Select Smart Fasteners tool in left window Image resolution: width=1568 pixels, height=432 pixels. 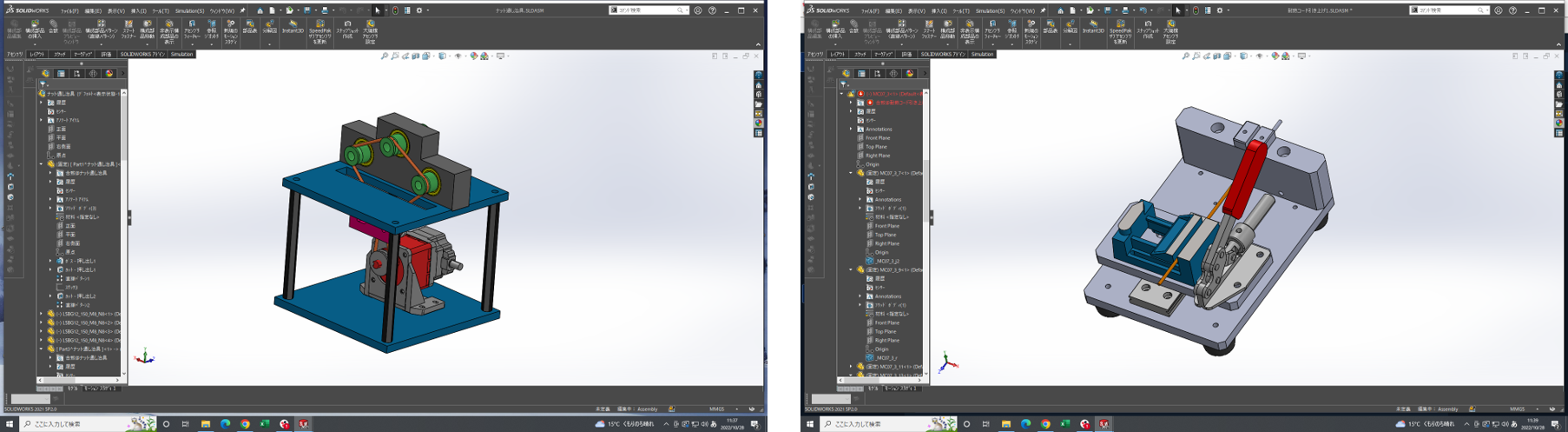coord(128,28)
